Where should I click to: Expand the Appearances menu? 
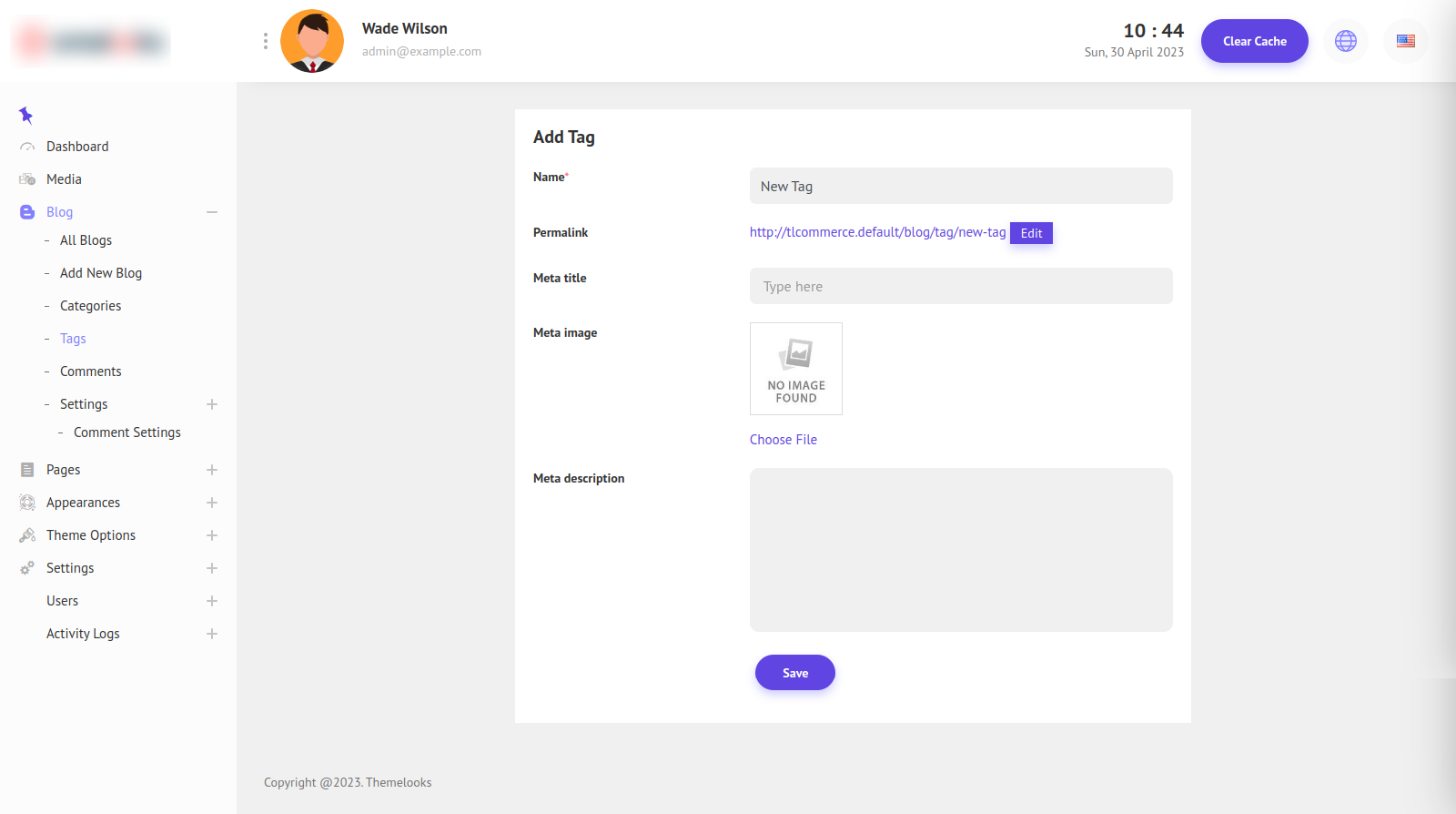(x=212, y=503)
